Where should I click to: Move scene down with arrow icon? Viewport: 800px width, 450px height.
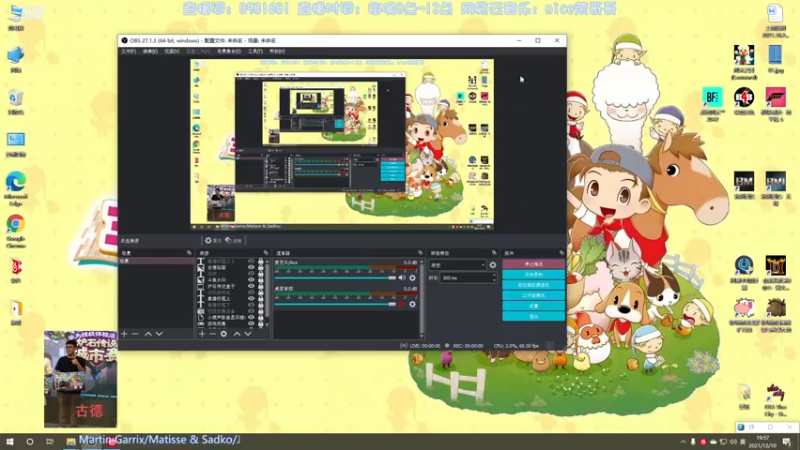[159, 334]
